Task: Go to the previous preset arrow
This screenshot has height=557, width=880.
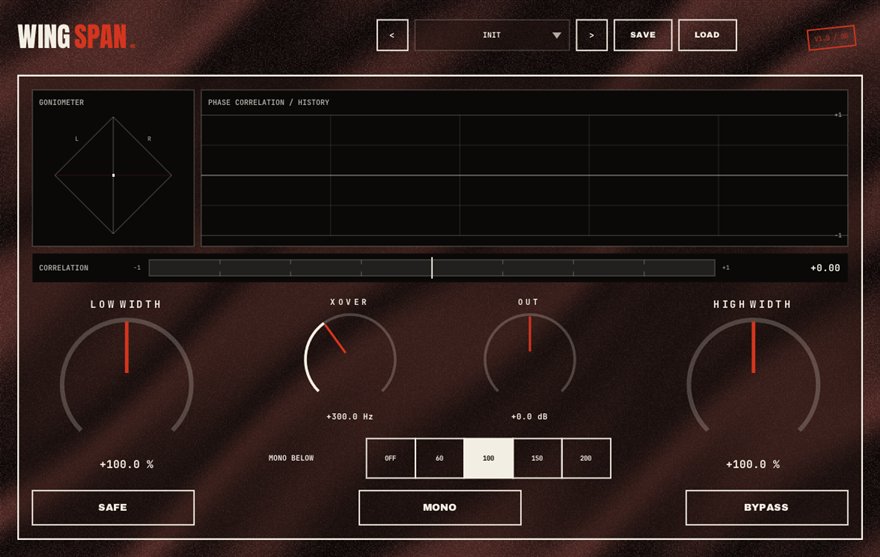Action: (x=392, y=35)
